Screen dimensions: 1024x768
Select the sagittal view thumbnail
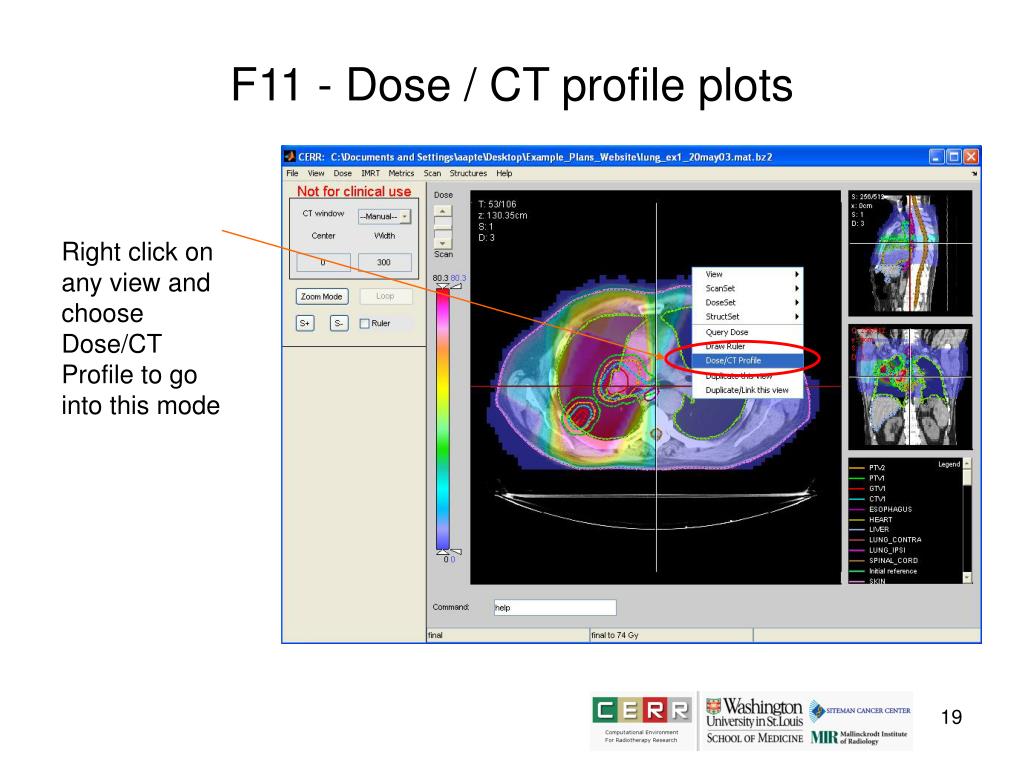point(910,253)
